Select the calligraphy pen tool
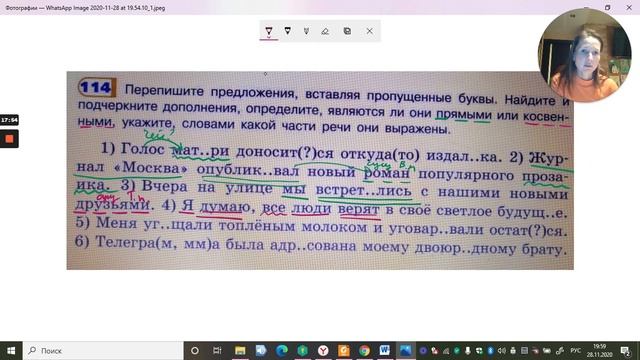Image resolution: width=640 pixels, height=360 pixels. click(x=306, y=31)
